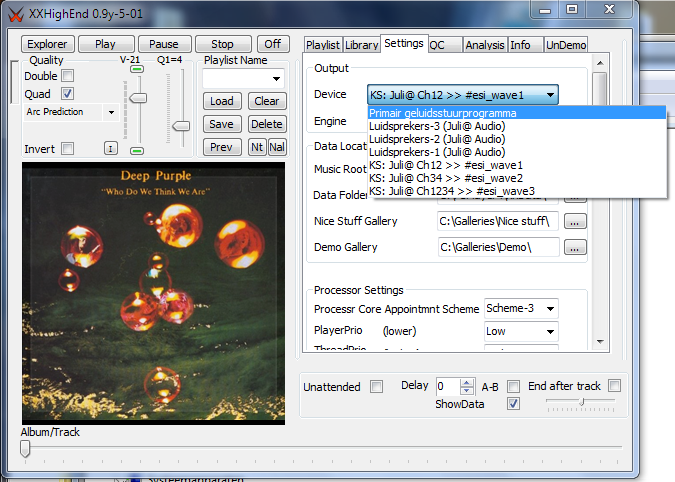Uncheck the Quad quality checkbox
This screenshot has height=482, width=675.
68,93
